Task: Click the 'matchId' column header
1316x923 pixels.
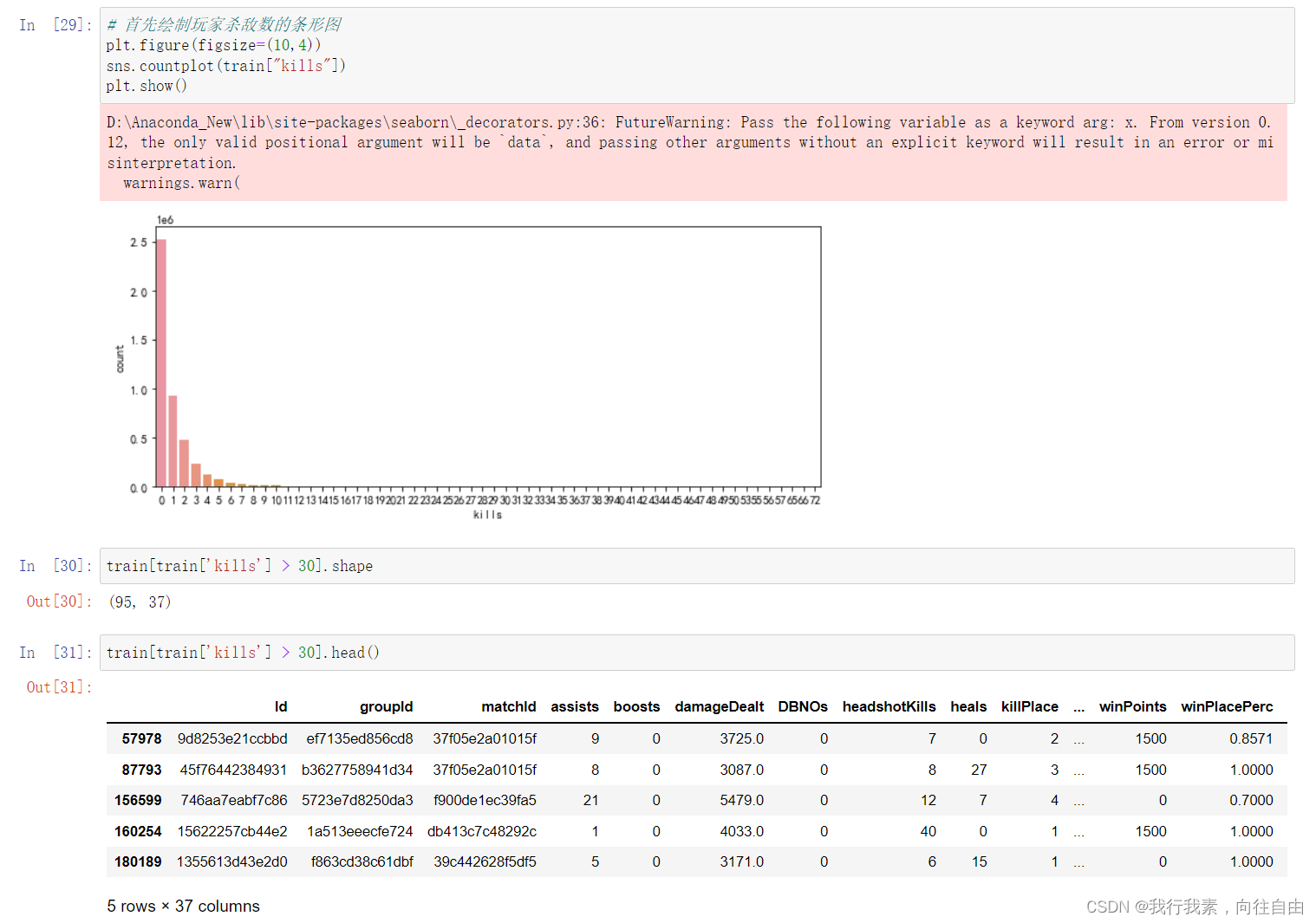Action: coord(509,707)
